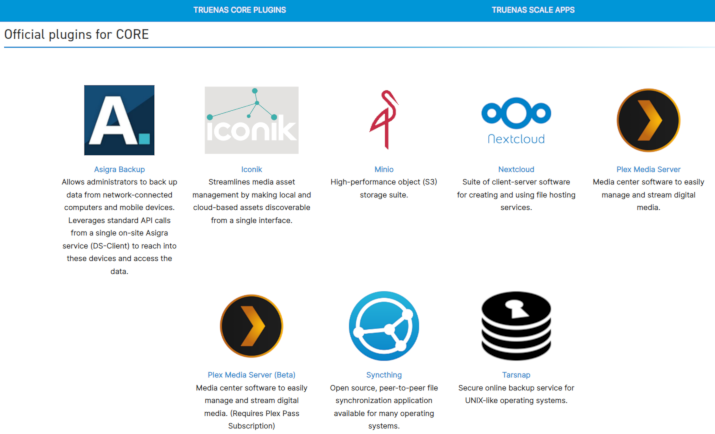
Task: Click the 'Official plugins for CORE' heading
Action: click(x=77, y=35)
